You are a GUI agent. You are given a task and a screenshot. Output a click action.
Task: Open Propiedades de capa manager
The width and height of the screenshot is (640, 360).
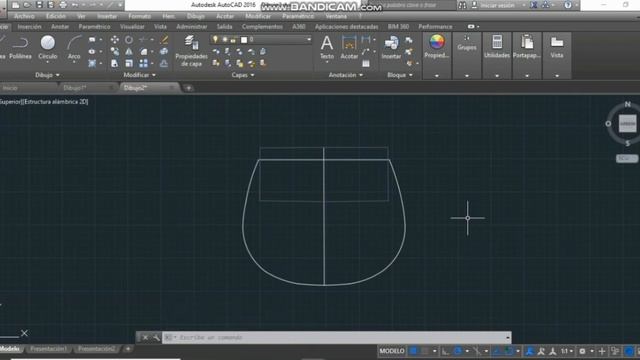tap(191, 51)
